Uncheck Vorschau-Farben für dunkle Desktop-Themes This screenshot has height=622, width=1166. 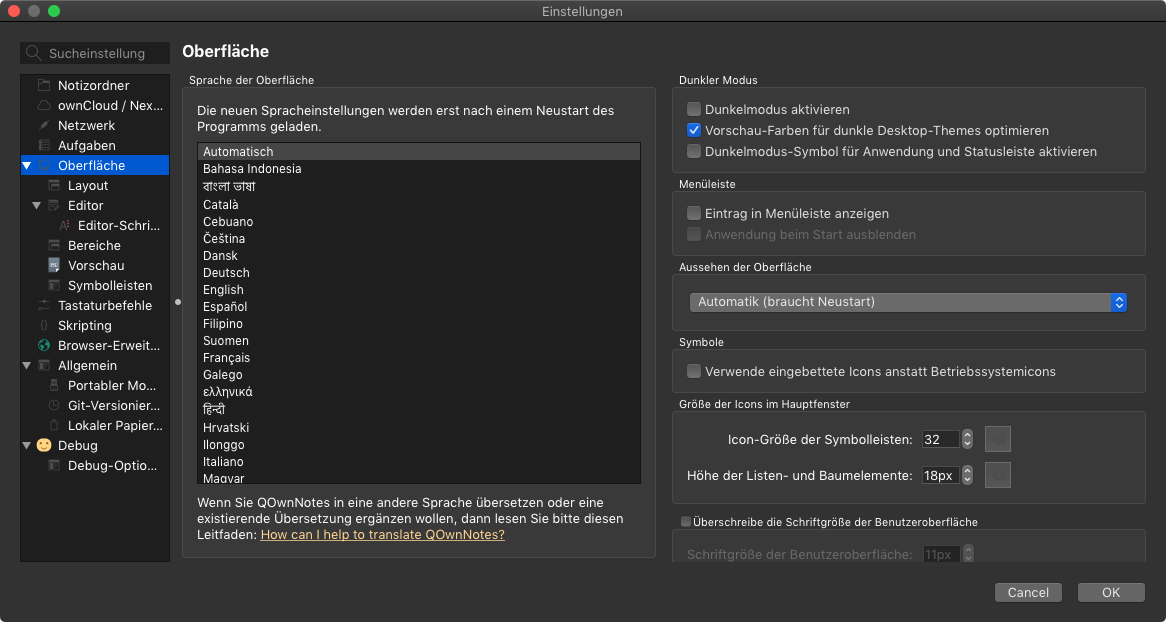click(x=694, y=130)
